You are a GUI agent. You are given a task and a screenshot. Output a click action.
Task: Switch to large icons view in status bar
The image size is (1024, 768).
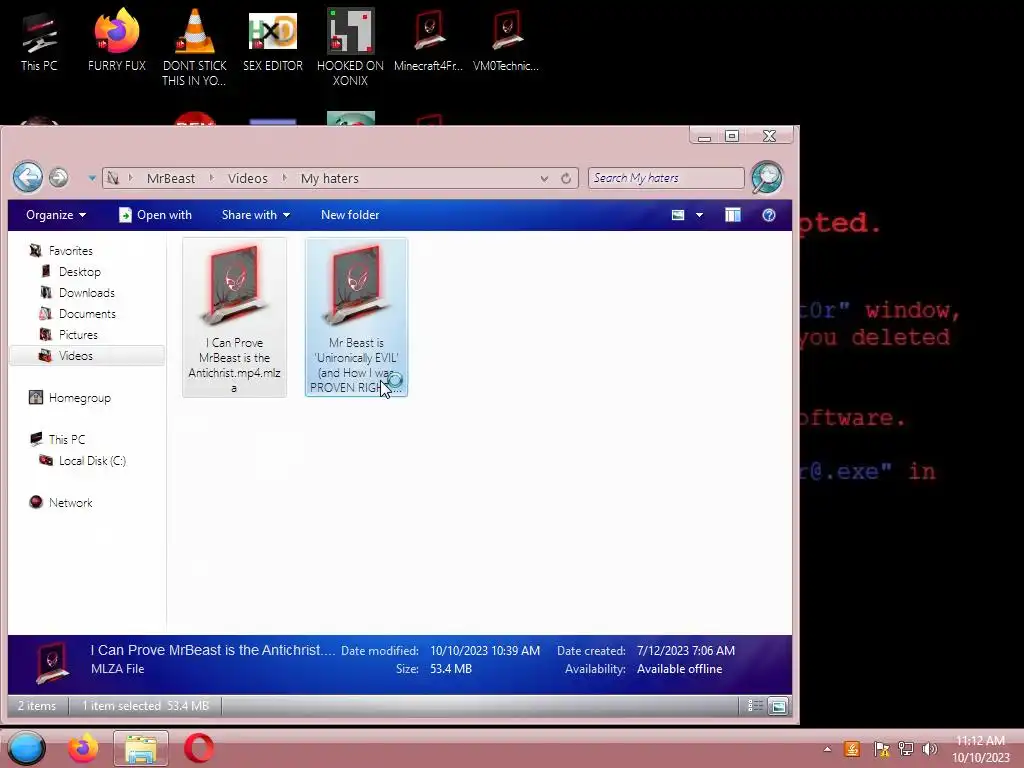pos(778,705)
